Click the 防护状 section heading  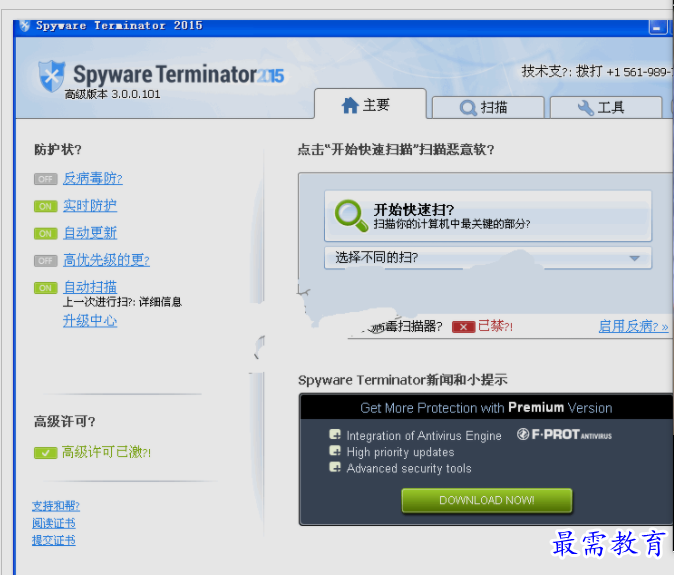[58, 150]
